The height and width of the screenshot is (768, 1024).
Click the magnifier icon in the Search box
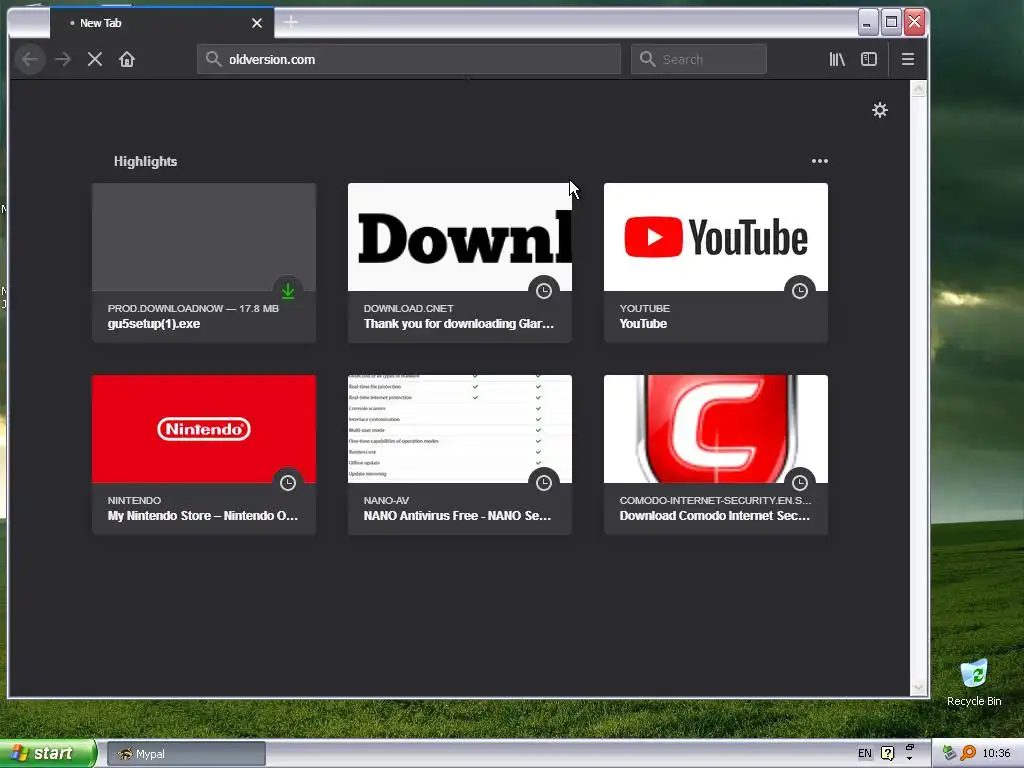tap(647, 59)
